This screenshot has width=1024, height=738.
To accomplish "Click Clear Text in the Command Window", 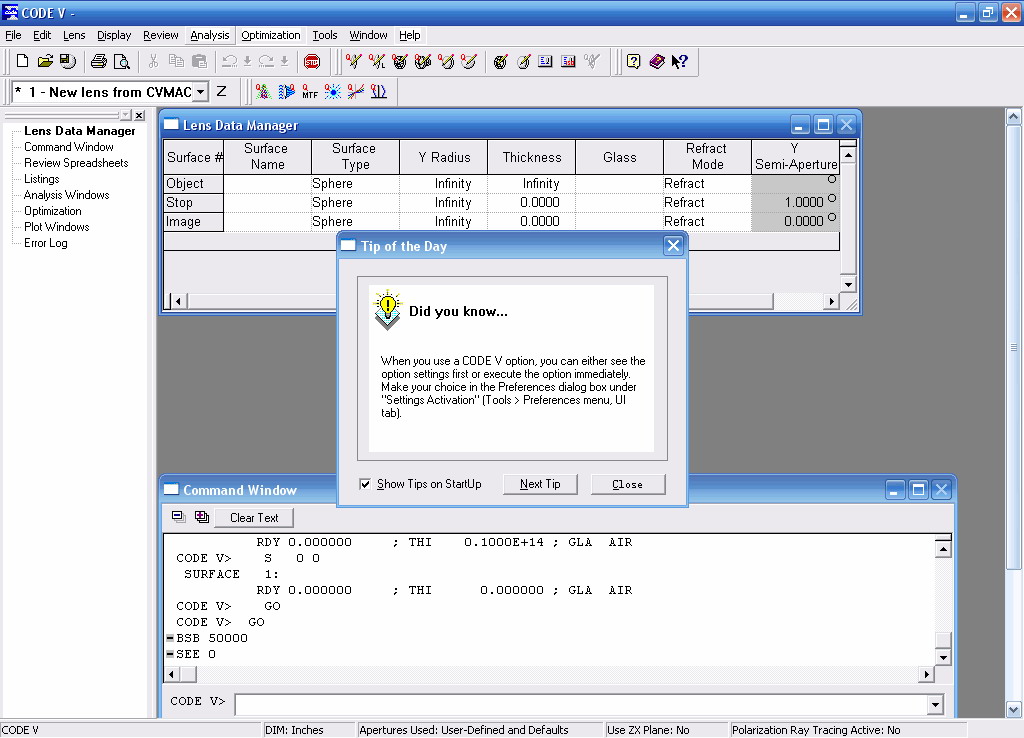I will tap(254, 517).
